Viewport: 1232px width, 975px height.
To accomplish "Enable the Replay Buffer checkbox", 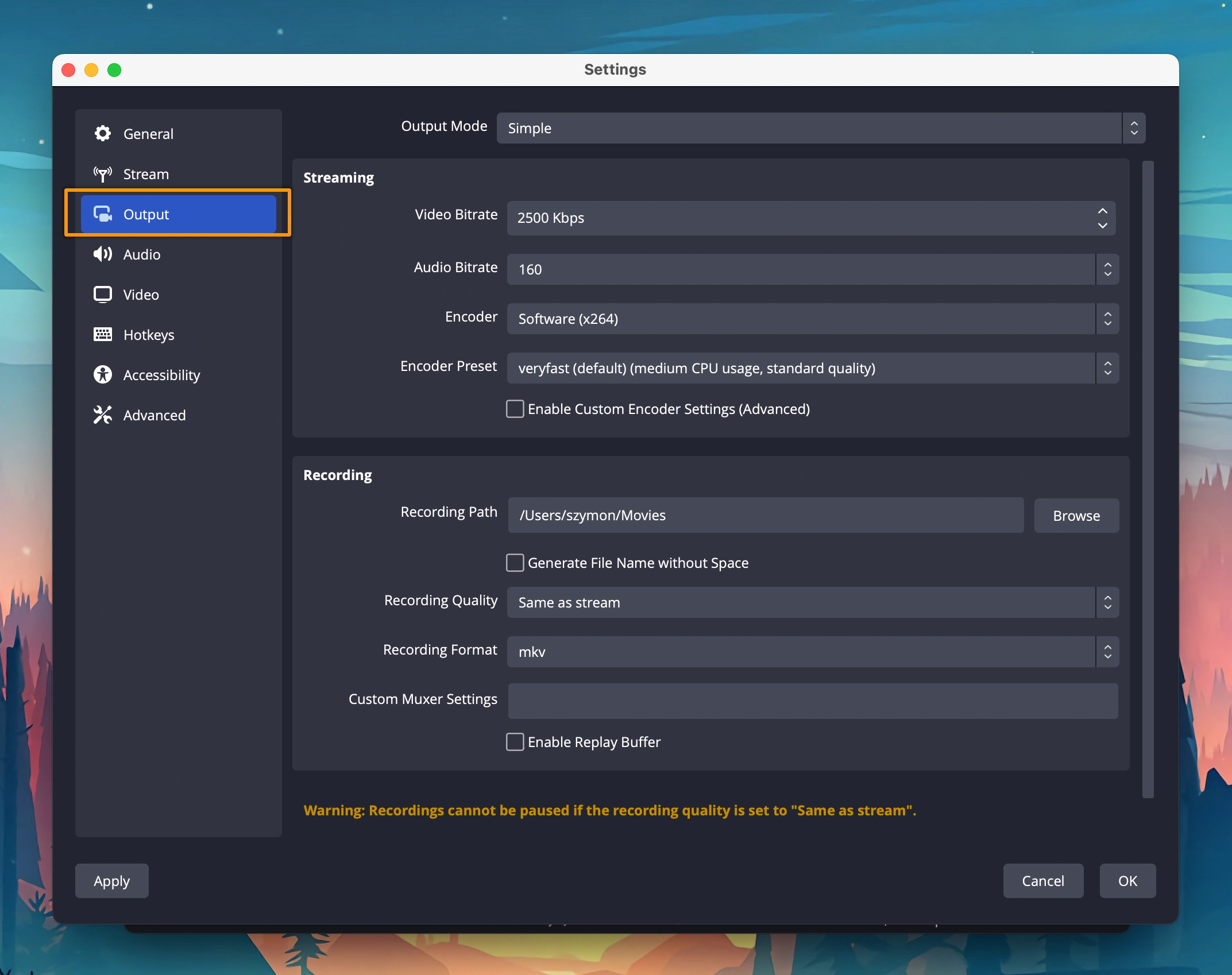I will [515, 742].
